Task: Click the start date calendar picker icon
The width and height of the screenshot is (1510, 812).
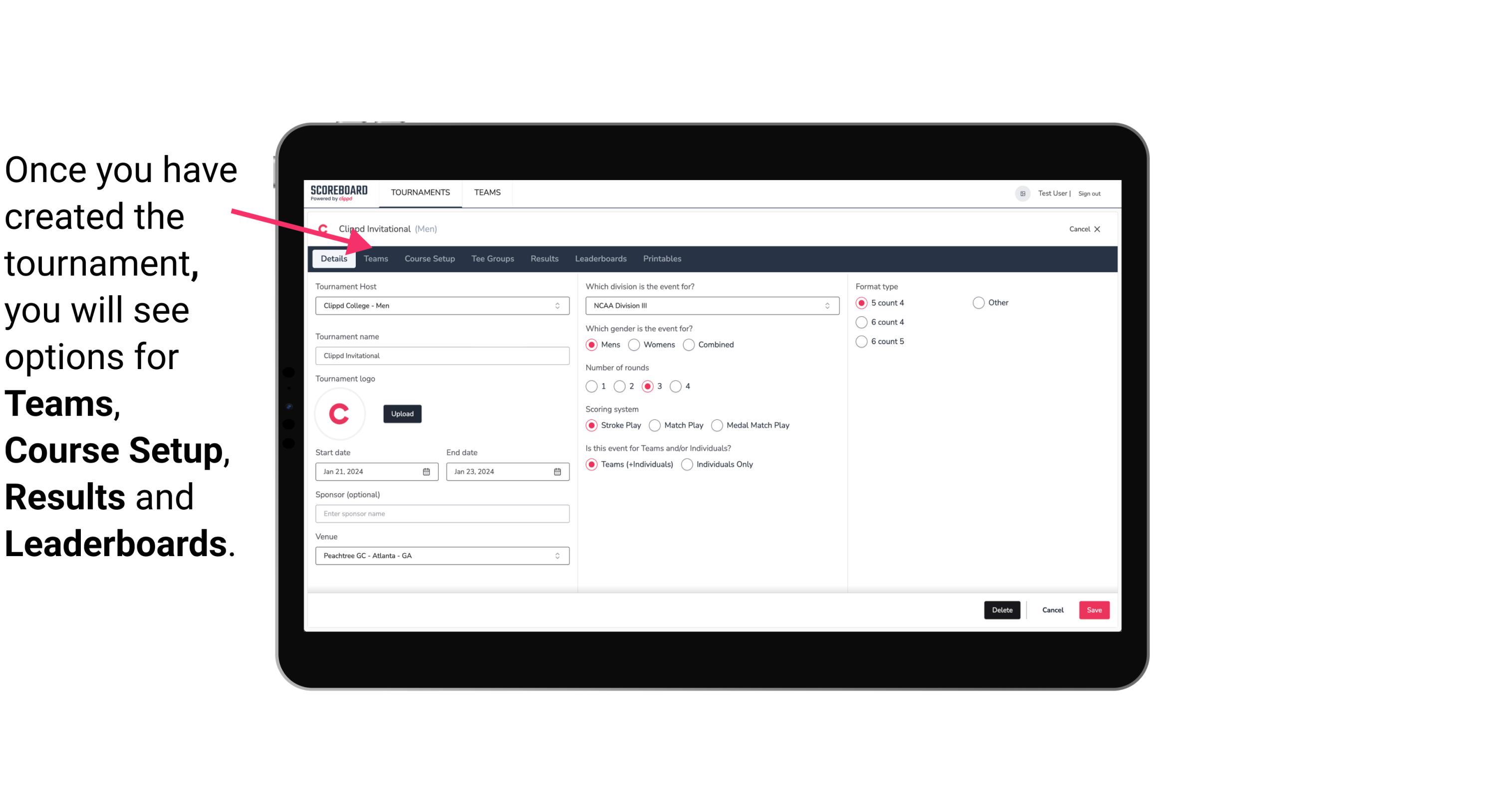Action: [427, 471]
